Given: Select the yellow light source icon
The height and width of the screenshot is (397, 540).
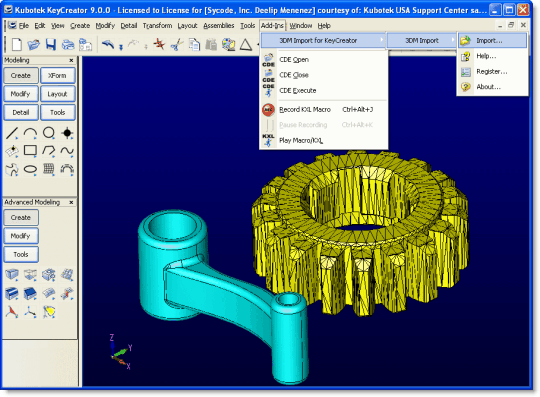Looking at the screenshot, I should tap(49, 312).
